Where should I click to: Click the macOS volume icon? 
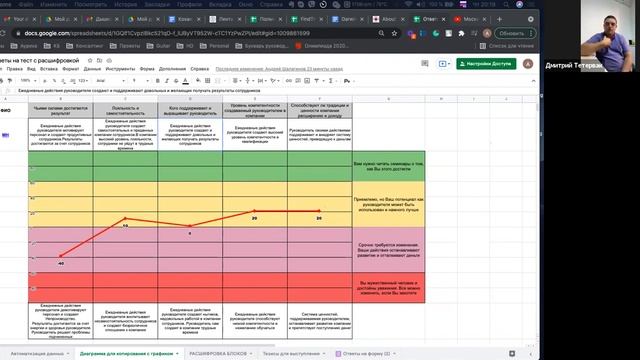(x=420, y=4)
